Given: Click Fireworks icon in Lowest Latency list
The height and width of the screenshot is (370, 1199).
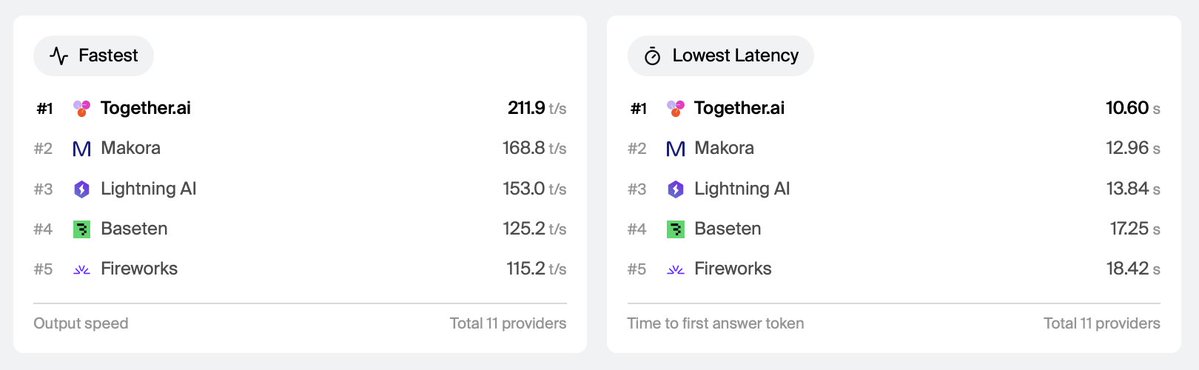Looking at the screenshot, I should [675, 269].
